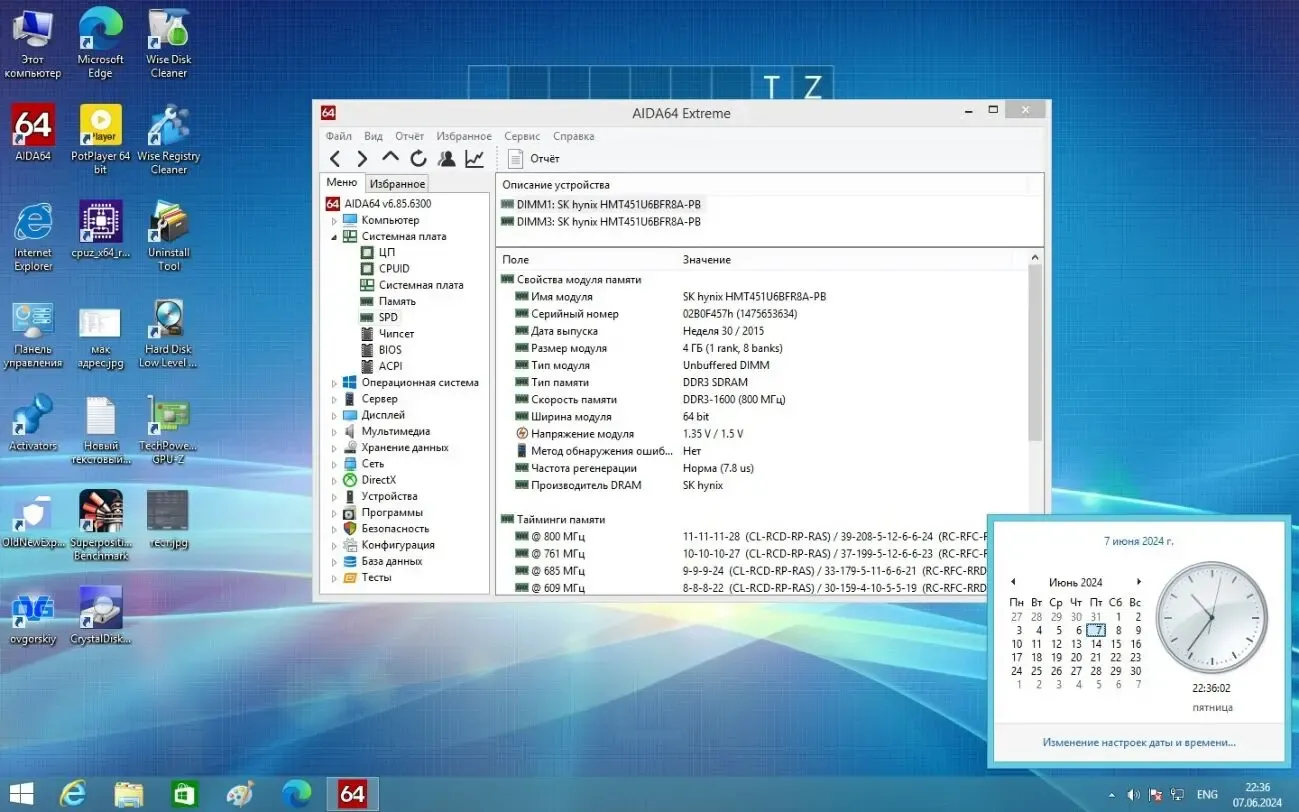Viewport: 1299px width, 812px height.
Task: Click the forward navigation arrow in AIDA64
Action: 363,158
